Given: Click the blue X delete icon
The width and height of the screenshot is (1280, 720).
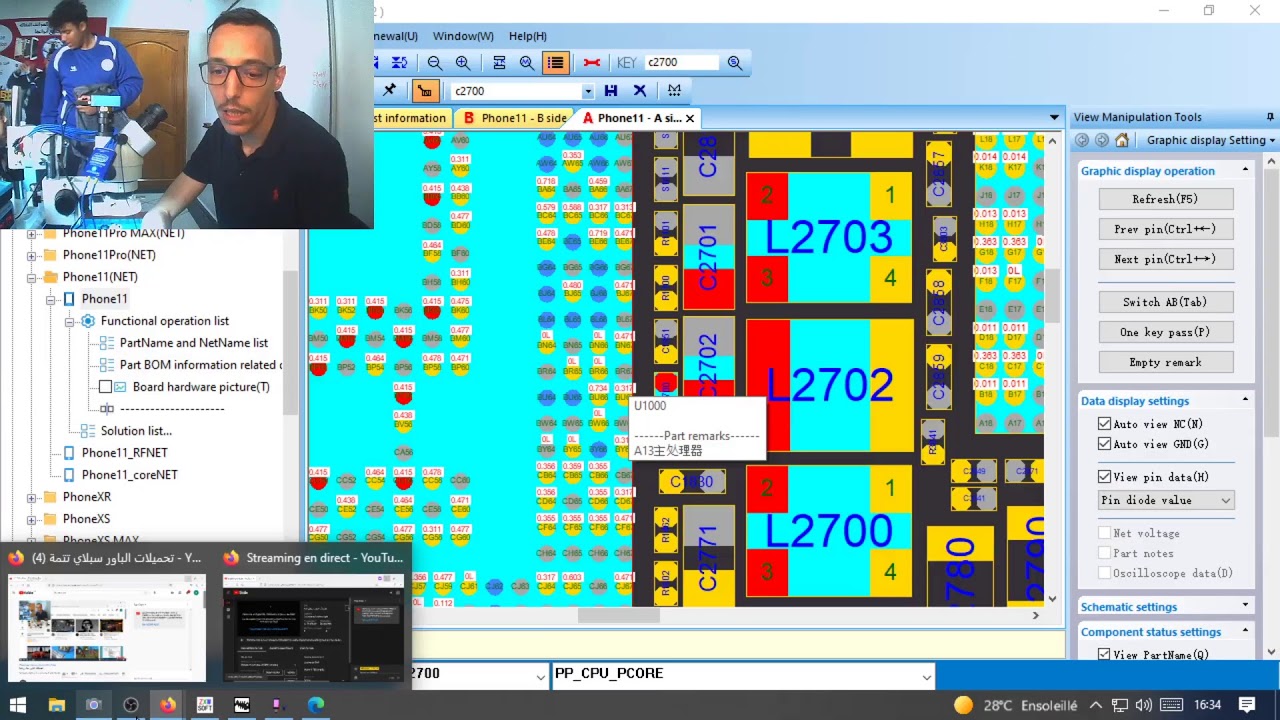Looking at the screenshot, I should click(x=640, y=91).
